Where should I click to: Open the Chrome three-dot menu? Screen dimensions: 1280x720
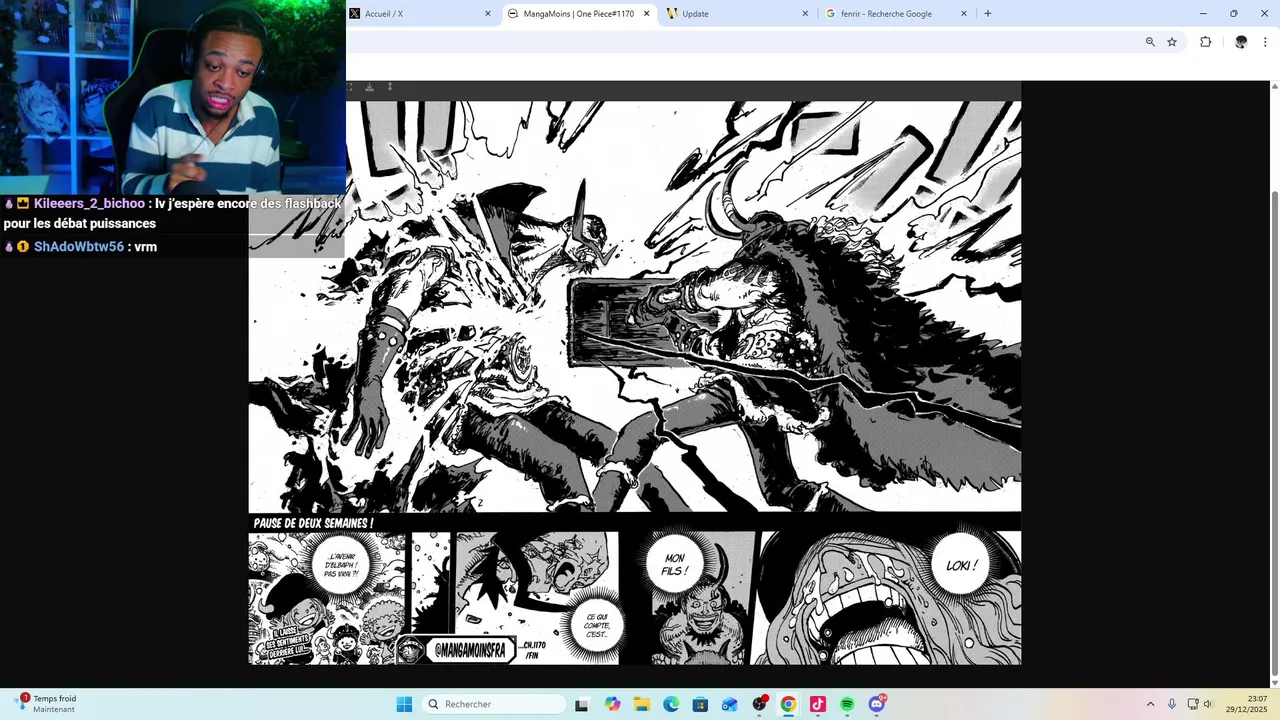coord(1265,42)
